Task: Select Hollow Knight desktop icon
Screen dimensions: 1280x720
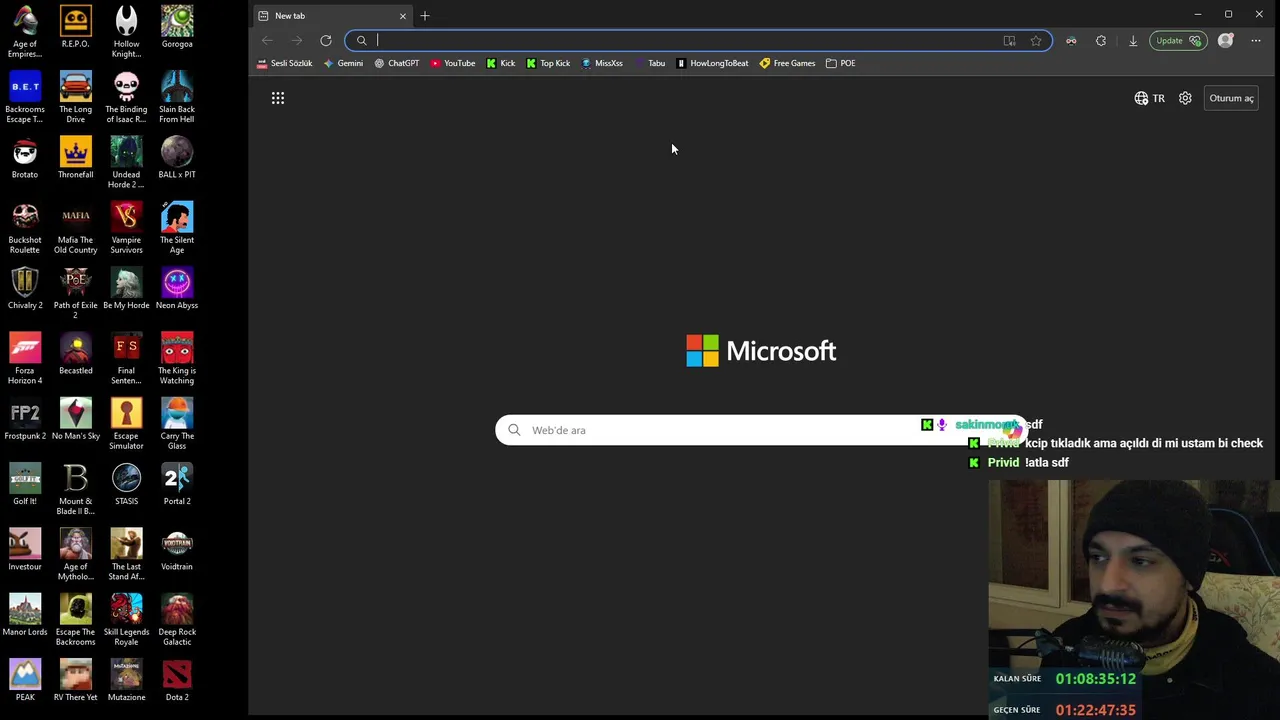Action: point(126,31)
